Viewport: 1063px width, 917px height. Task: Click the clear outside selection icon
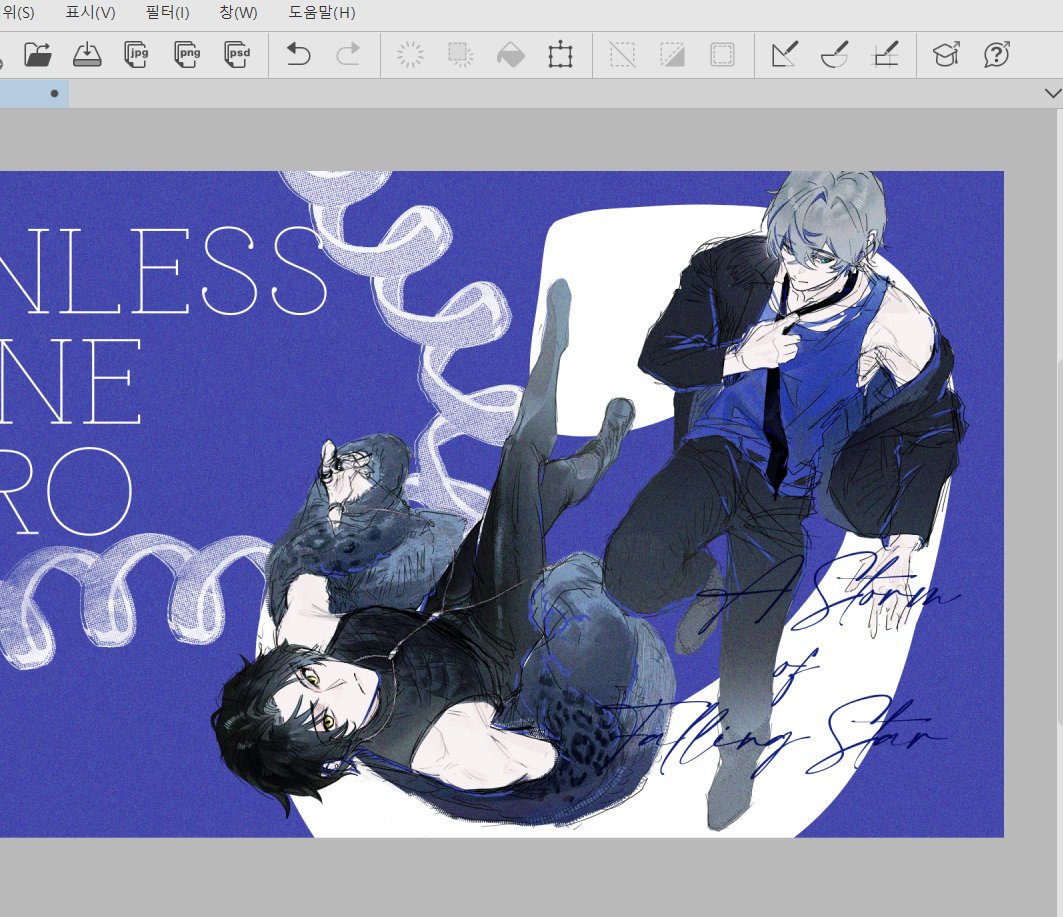[461, 54]
